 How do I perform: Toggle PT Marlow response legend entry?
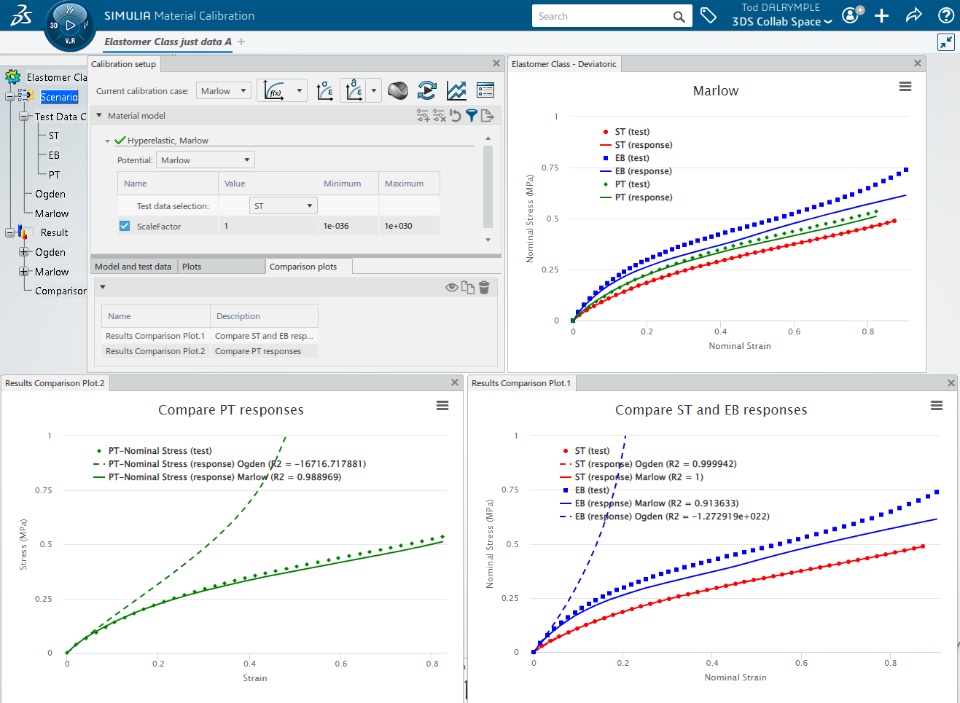[x=217, y=477]
